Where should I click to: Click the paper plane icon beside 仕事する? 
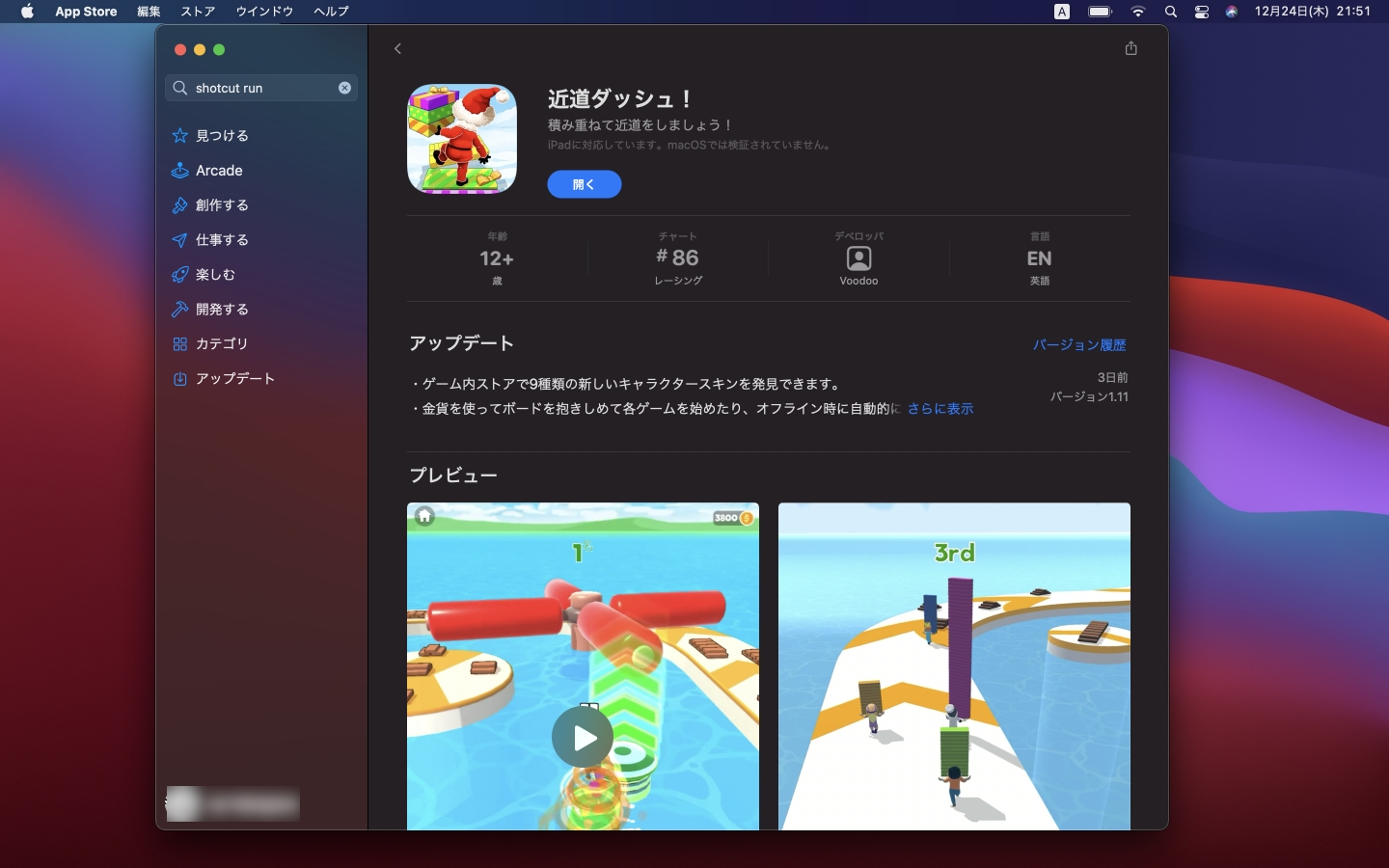(179, 240)
